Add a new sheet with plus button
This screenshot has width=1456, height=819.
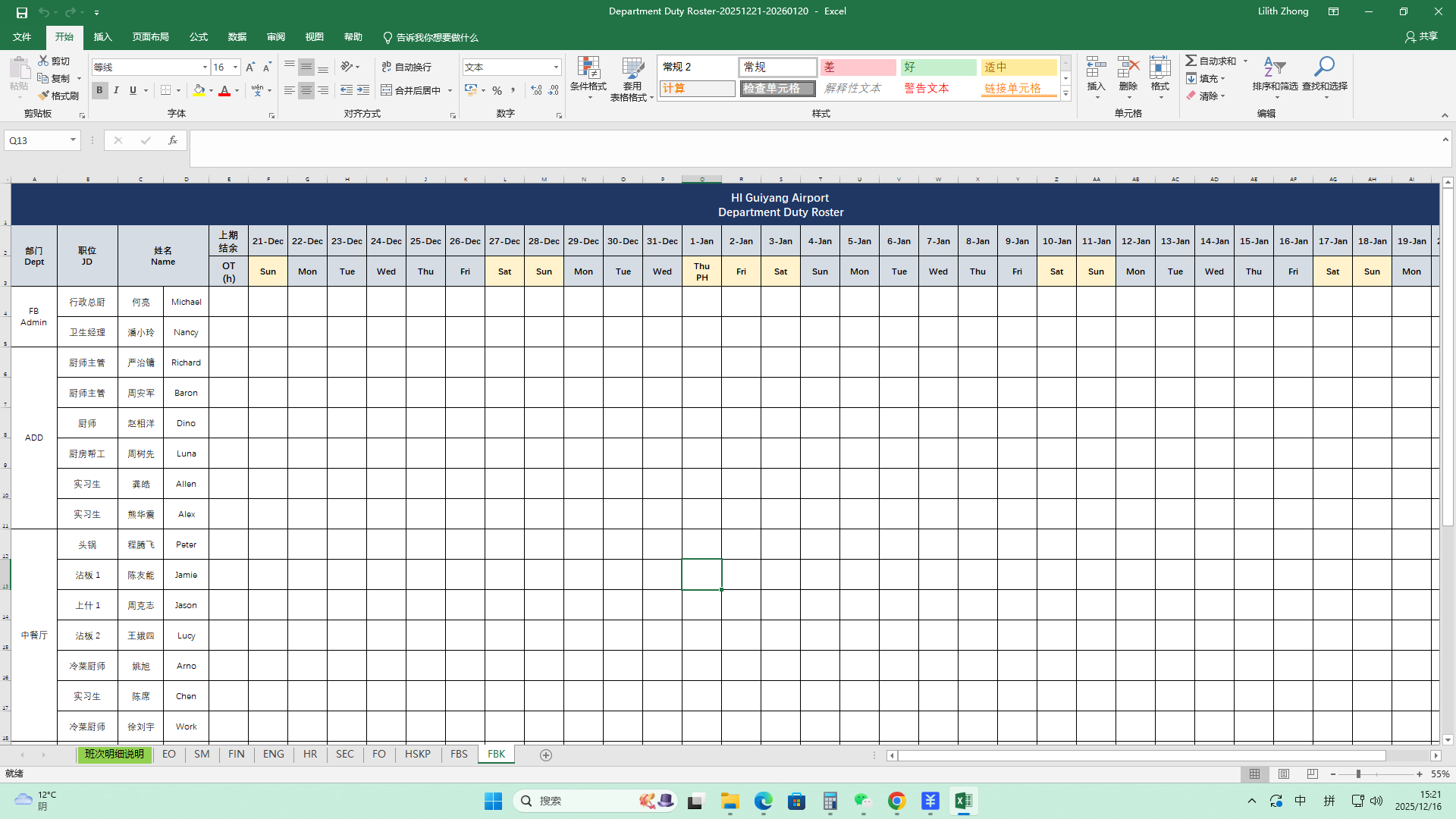pos(545,755)
